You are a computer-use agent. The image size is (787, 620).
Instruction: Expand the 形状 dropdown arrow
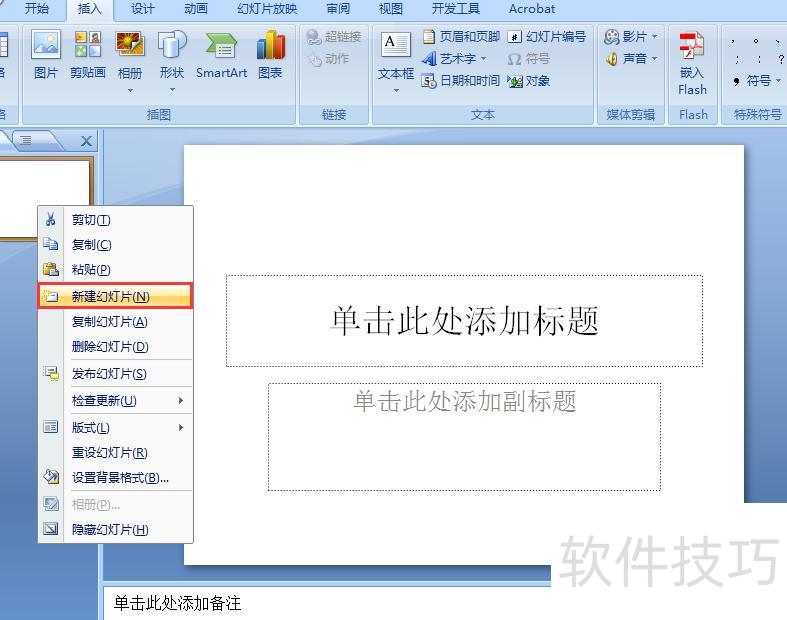click(x=172, y=90)
